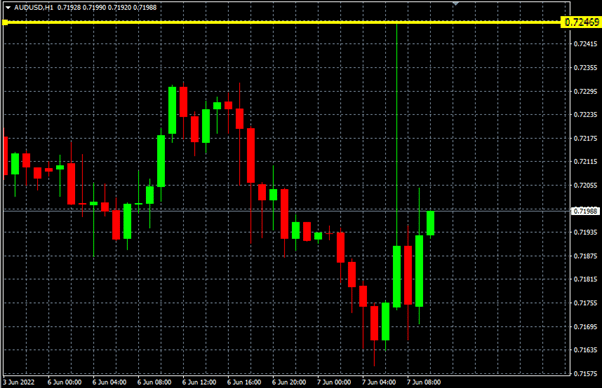This screenshot has width=602, height=388.
Task: Click the OHLC values 0.71928 0.71990 0.71920 0.71988
Action: 107,7
